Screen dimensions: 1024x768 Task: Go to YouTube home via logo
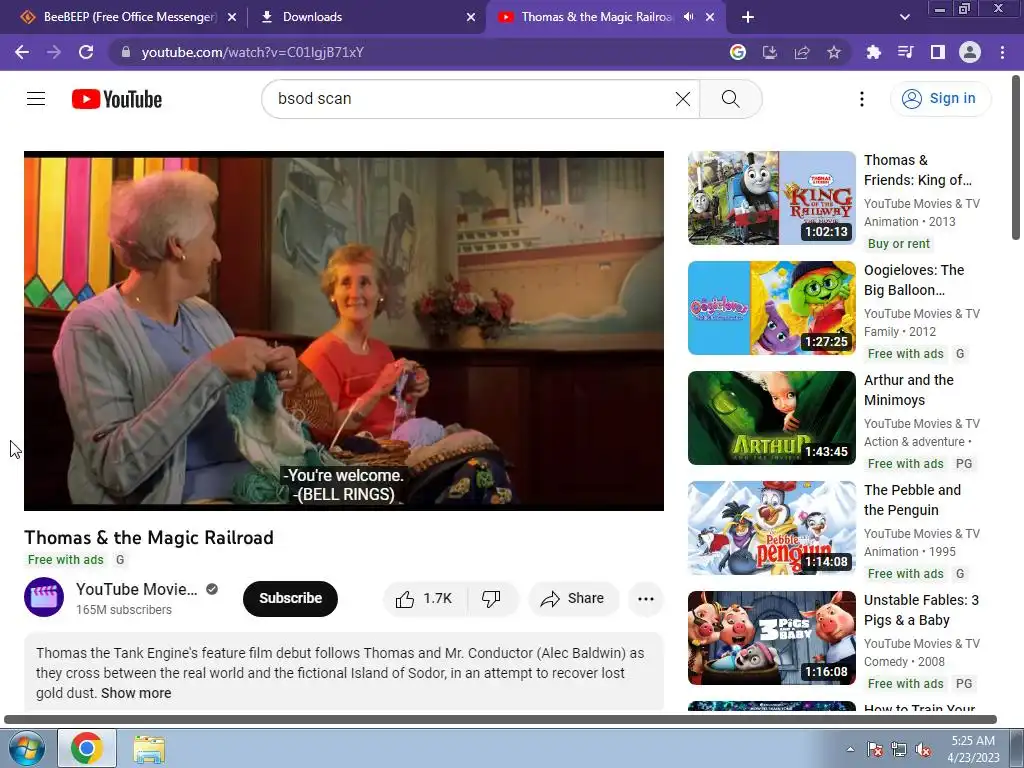pyautogui.click(x=117, y=99)
